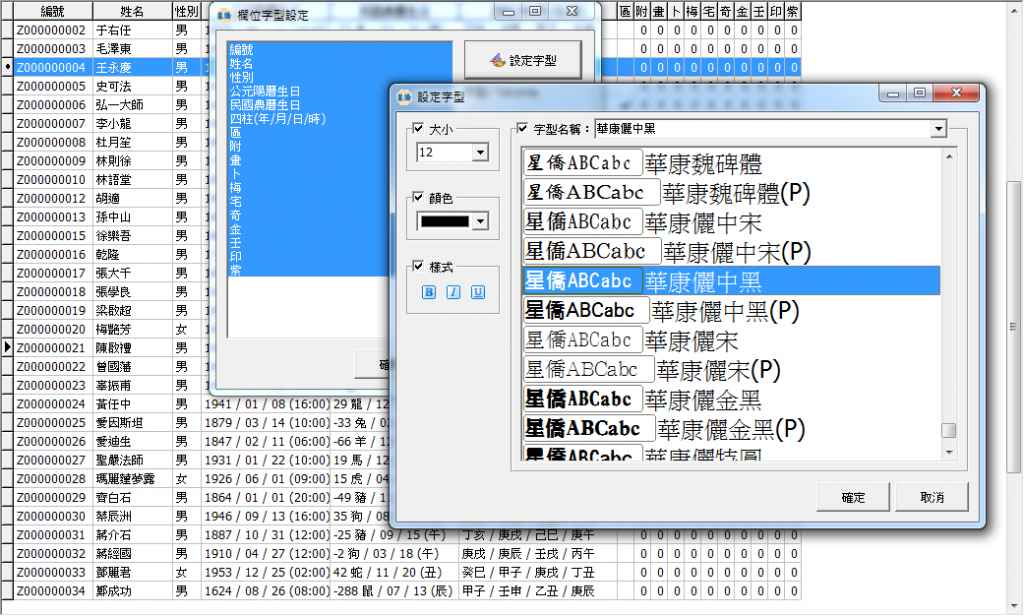Open the color dropdown arrow
This screenshot has width=1024, height=616.
click(x=480, y=221)
